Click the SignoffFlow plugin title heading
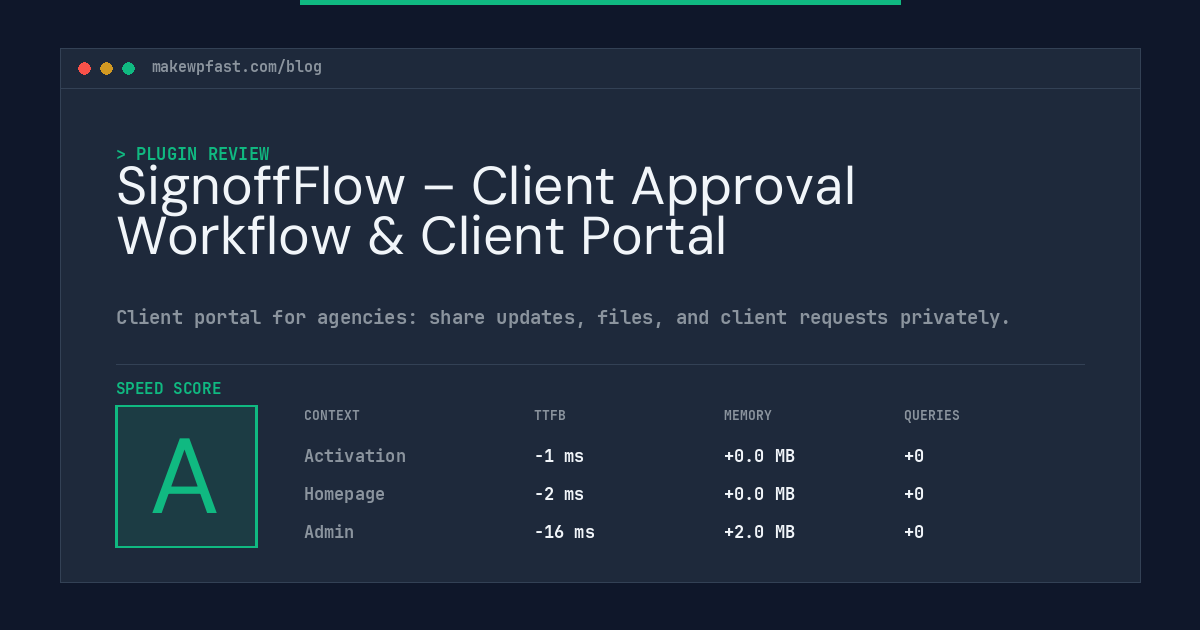The width and height of the screenshot is (1200, 630). [486, 211]
